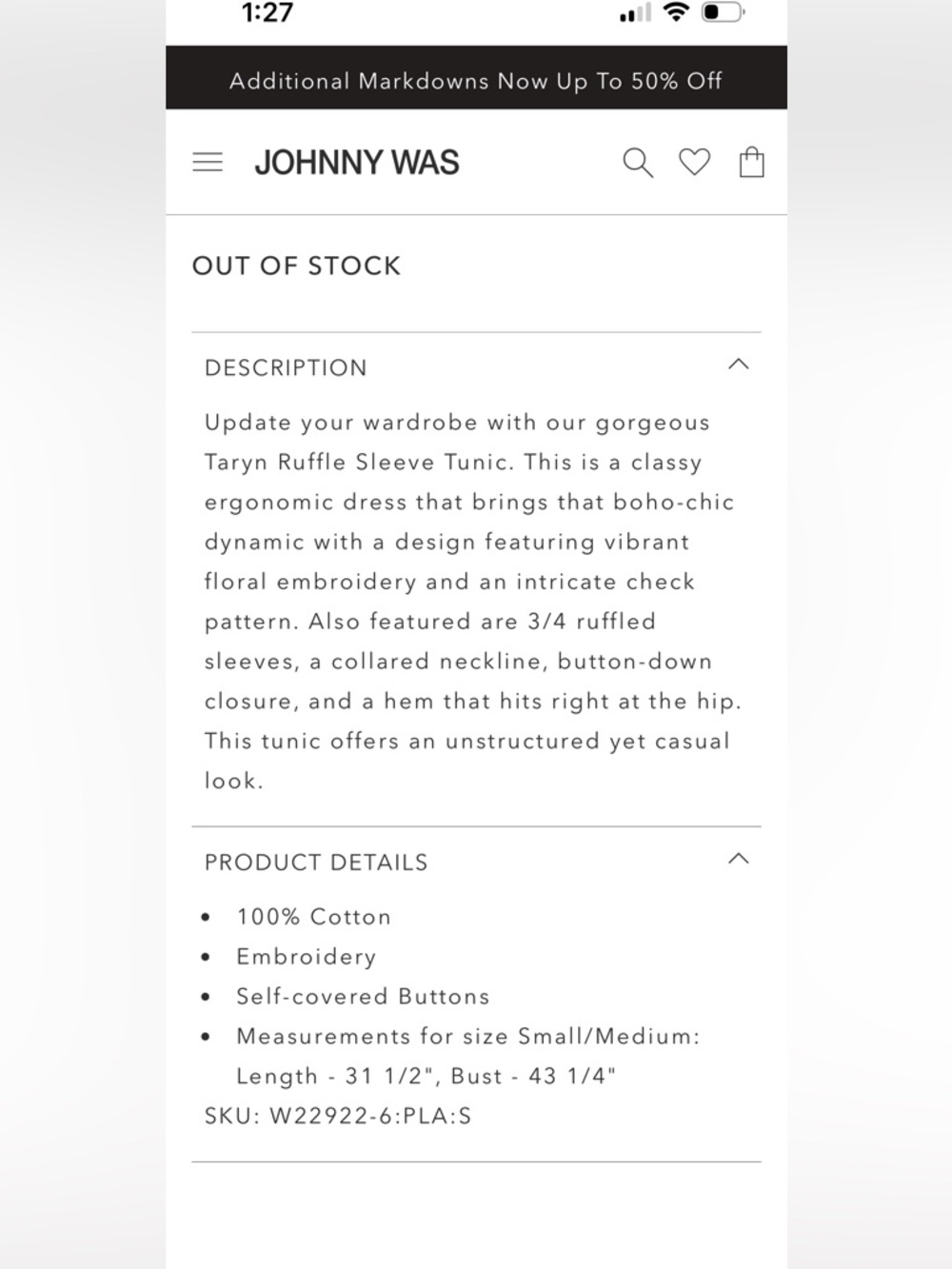Tap the 100% Cotton detail item
The width and height of the screenshot is (952, 1269).
tap(314, 917)
